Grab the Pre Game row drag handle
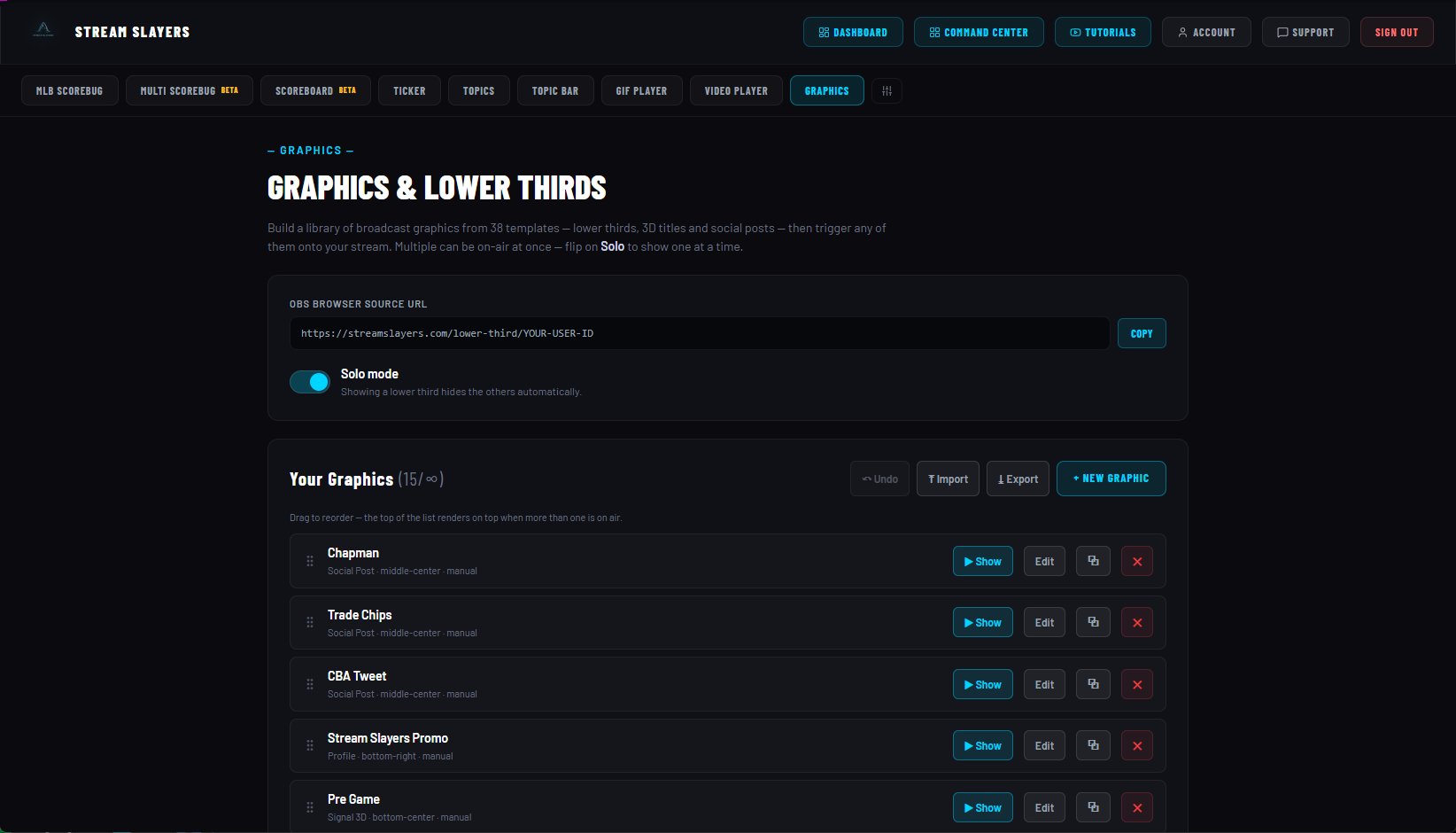The width and height of the screenshot is (1456, 833). [x=310, y=807]
